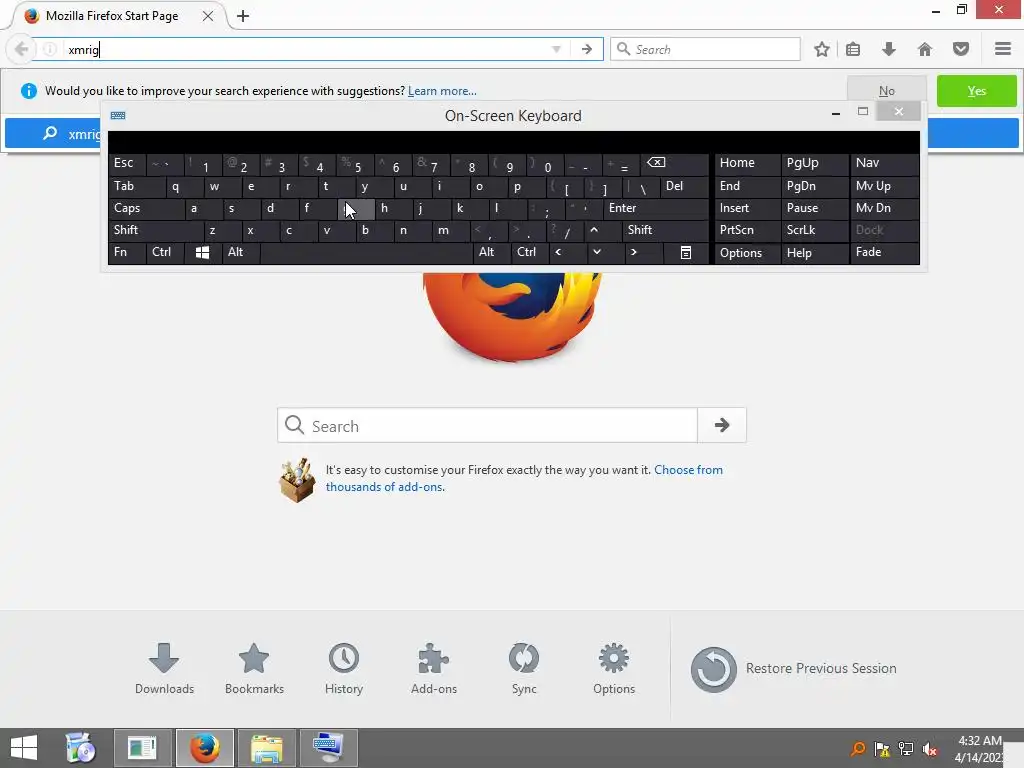Viewport: 1024px width, 768px height.
Task: Click the toolbar Search field
Action: coord(705,50)
